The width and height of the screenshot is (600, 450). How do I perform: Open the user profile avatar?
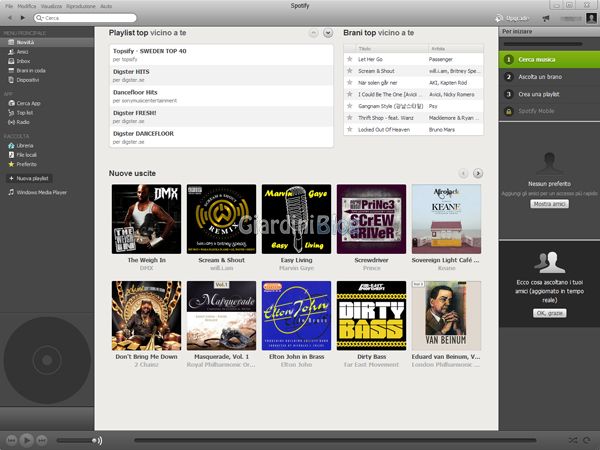click(591, 18)
